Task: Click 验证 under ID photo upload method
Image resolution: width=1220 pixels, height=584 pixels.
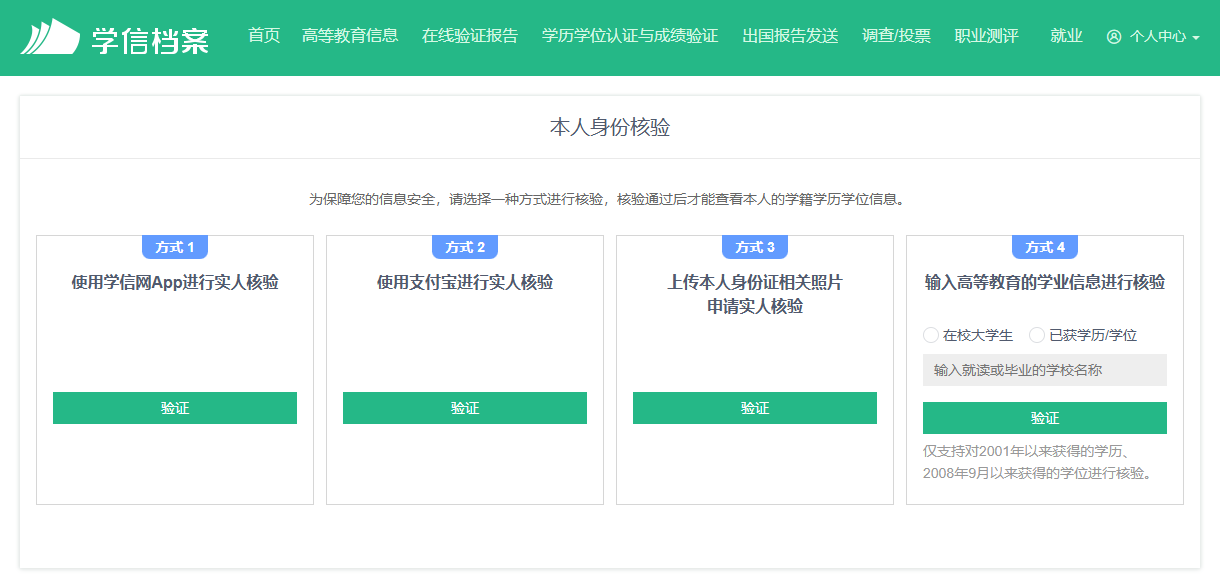Action: pos(754,408)
